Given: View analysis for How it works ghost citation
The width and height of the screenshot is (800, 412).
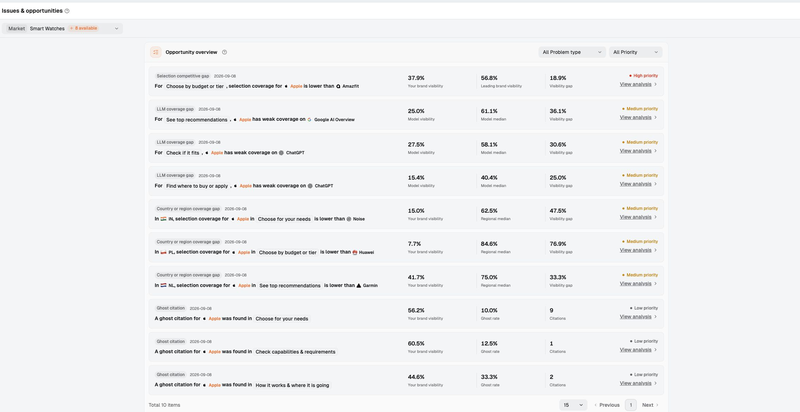Looking at the screenshot, I should point(638,383).
